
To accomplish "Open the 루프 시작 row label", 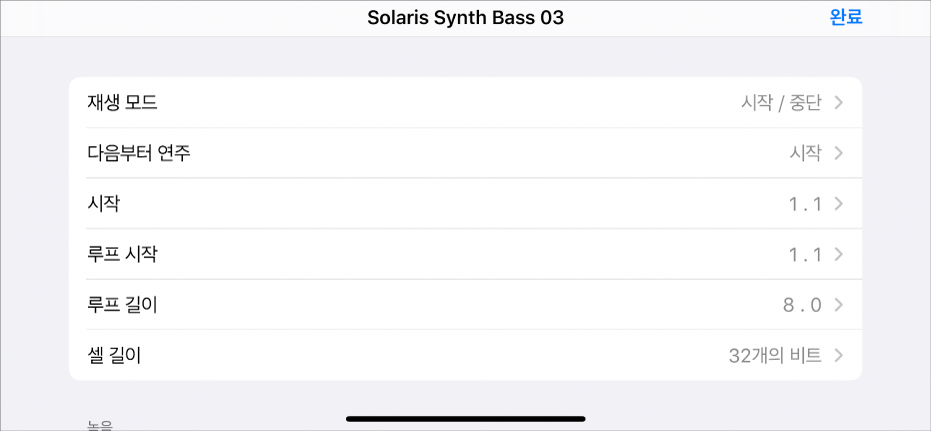I will click(x=123, y=254).
